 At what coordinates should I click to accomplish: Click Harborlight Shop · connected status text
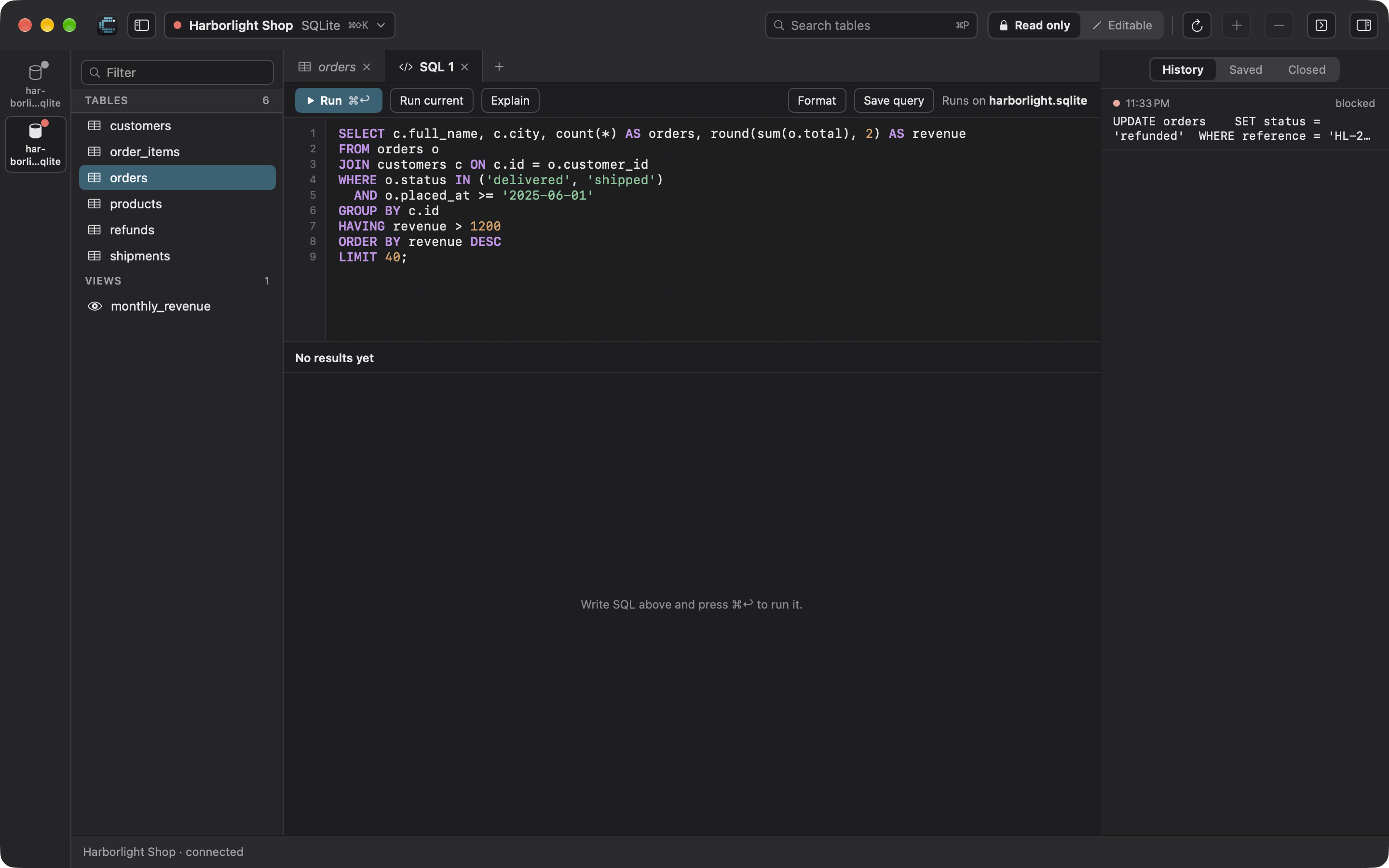click(163, 851)
